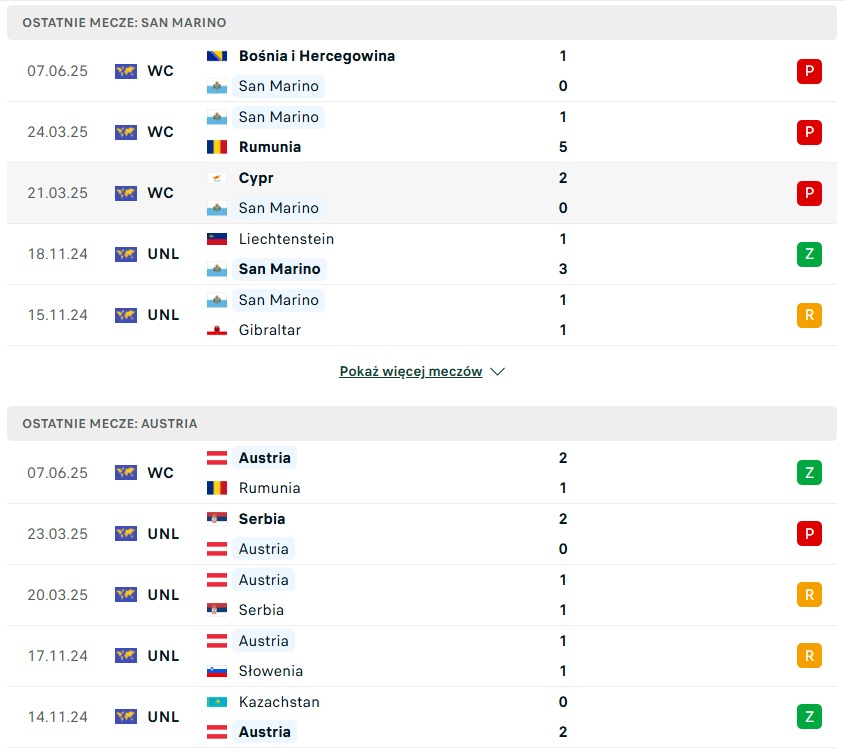
Task: Click the Slovenia flag icon
Action: point(217,671)
